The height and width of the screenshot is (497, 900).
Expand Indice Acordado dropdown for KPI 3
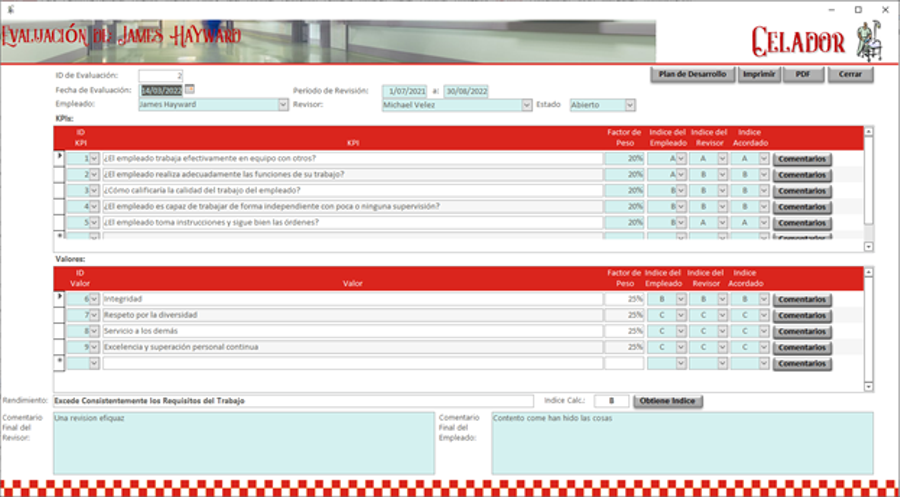(764, 190)
